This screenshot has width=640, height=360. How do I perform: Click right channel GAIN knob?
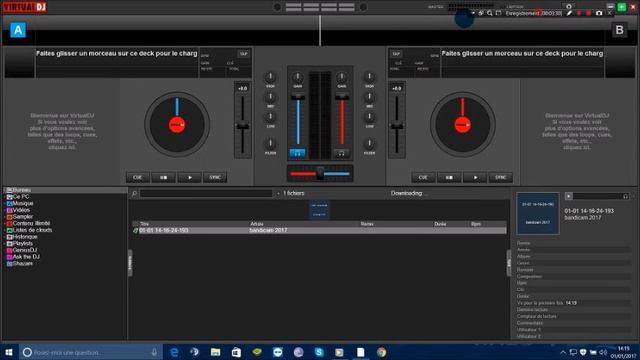342,77
